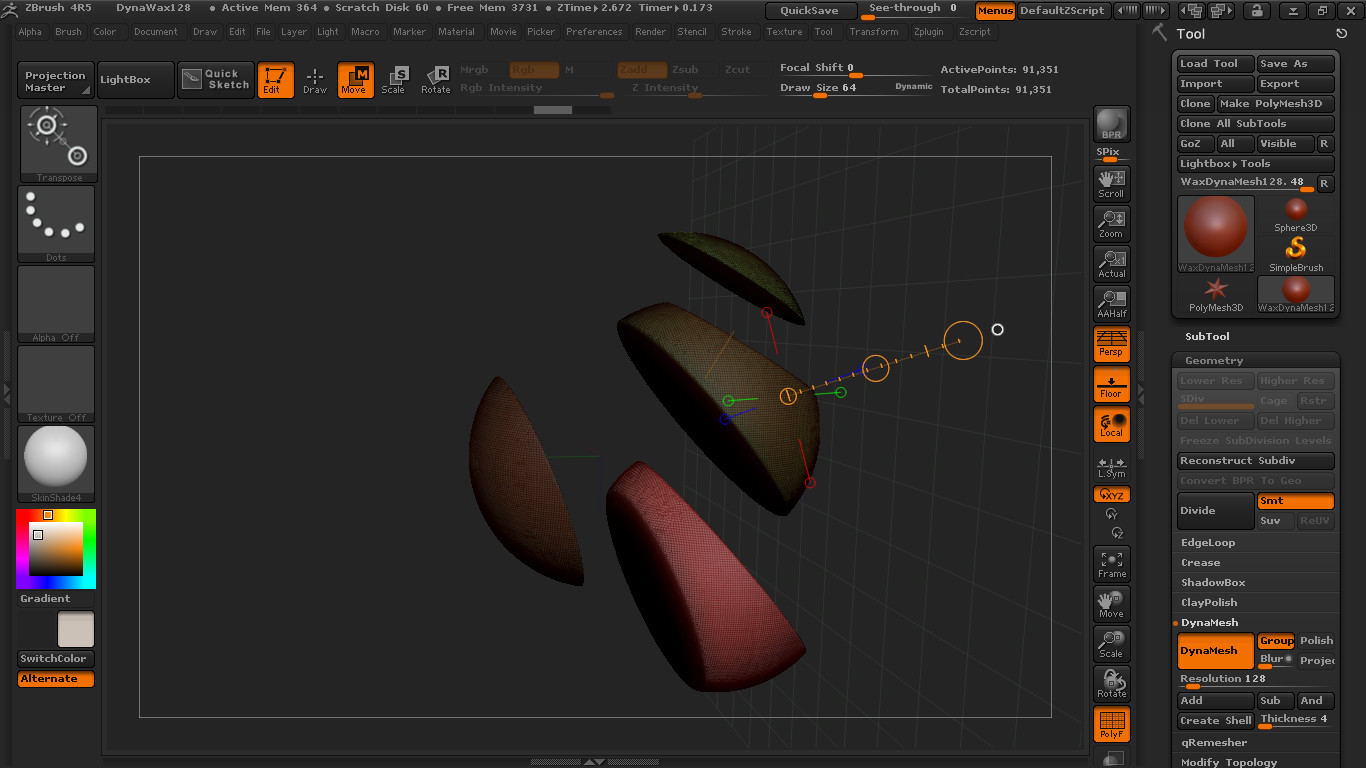Viewport: 1366px width, 768px height.
Task: Click the QuickSave button
Action: point(810,11)
